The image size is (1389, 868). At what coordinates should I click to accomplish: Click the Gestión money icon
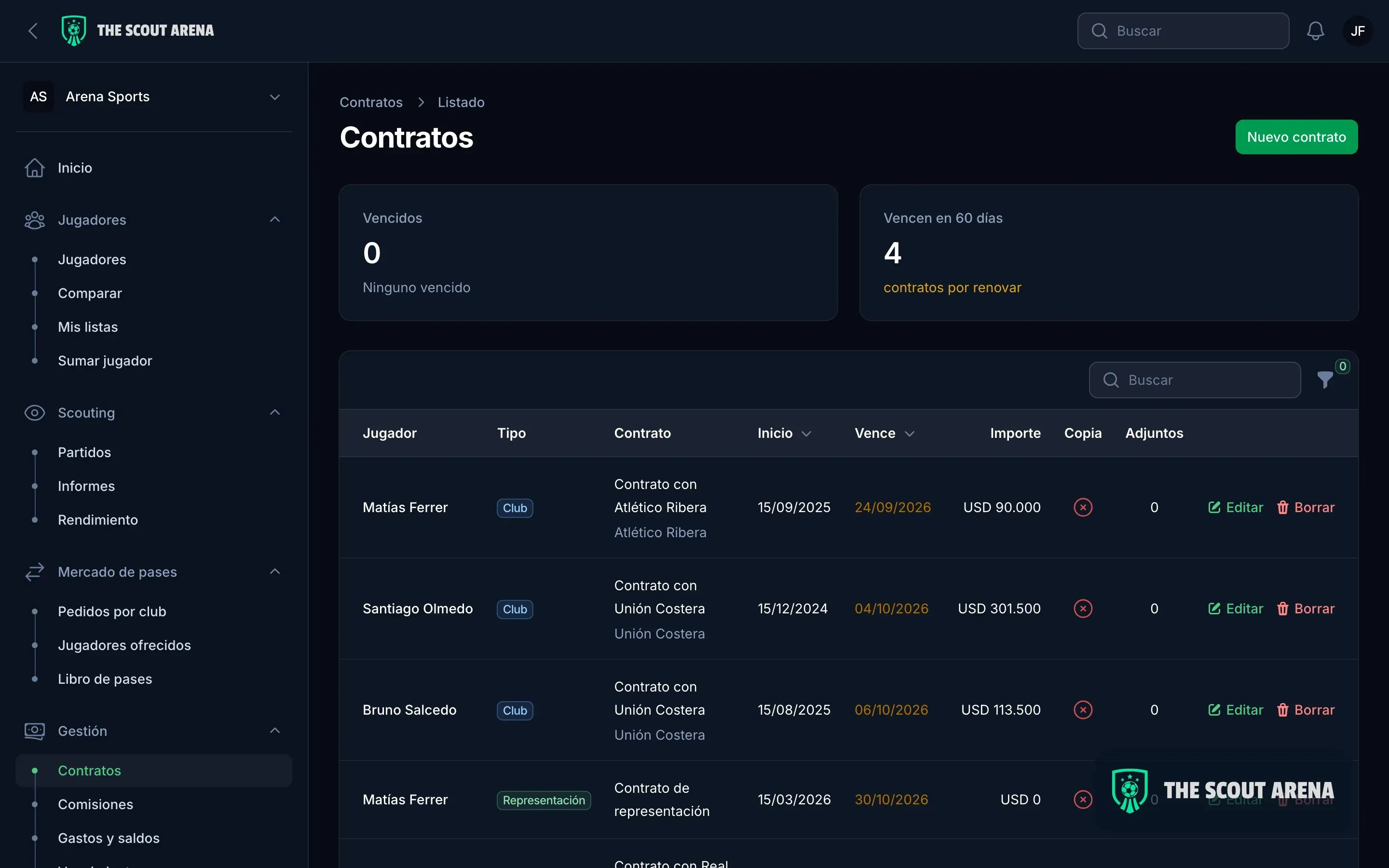coord(34,731)
